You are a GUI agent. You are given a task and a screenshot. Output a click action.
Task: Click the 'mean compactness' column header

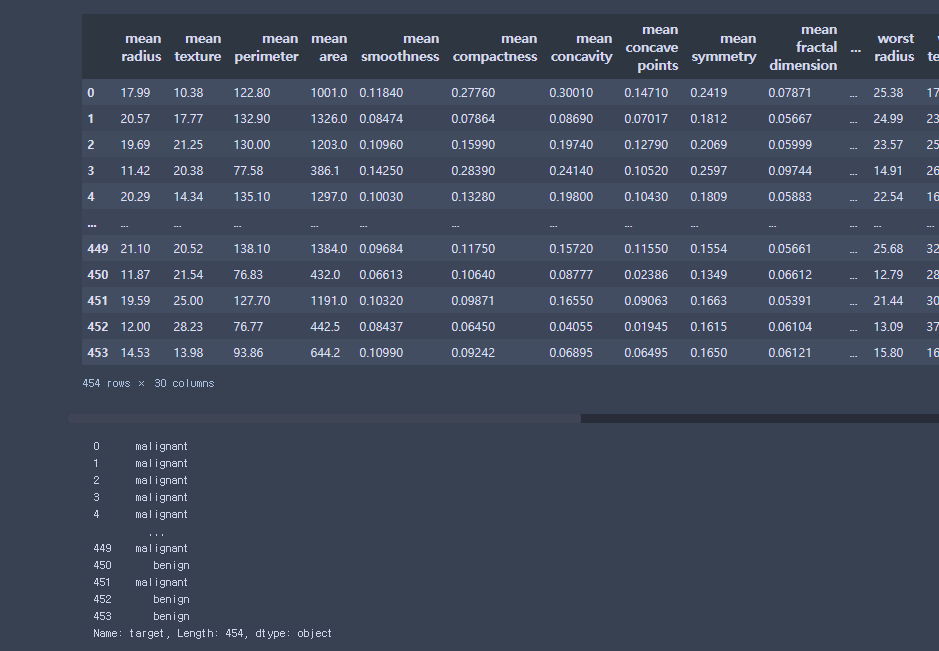pyautogui.click(x=495, y=47)
